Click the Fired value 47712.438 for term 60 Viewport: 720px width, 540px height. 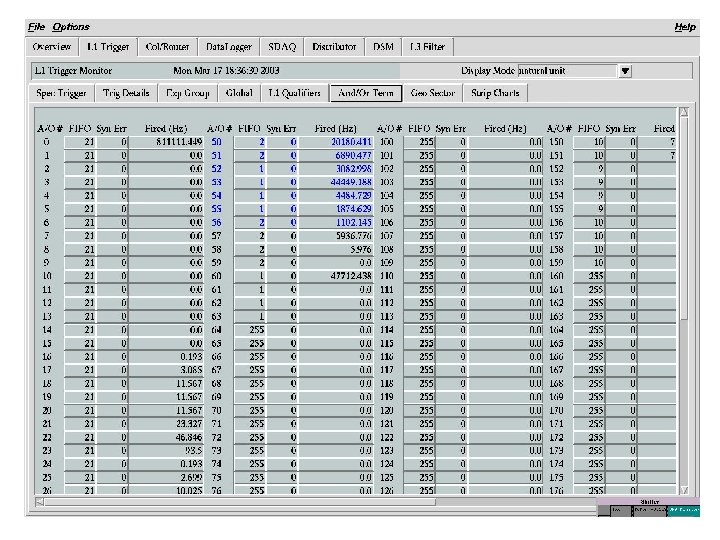pos(336,276)
